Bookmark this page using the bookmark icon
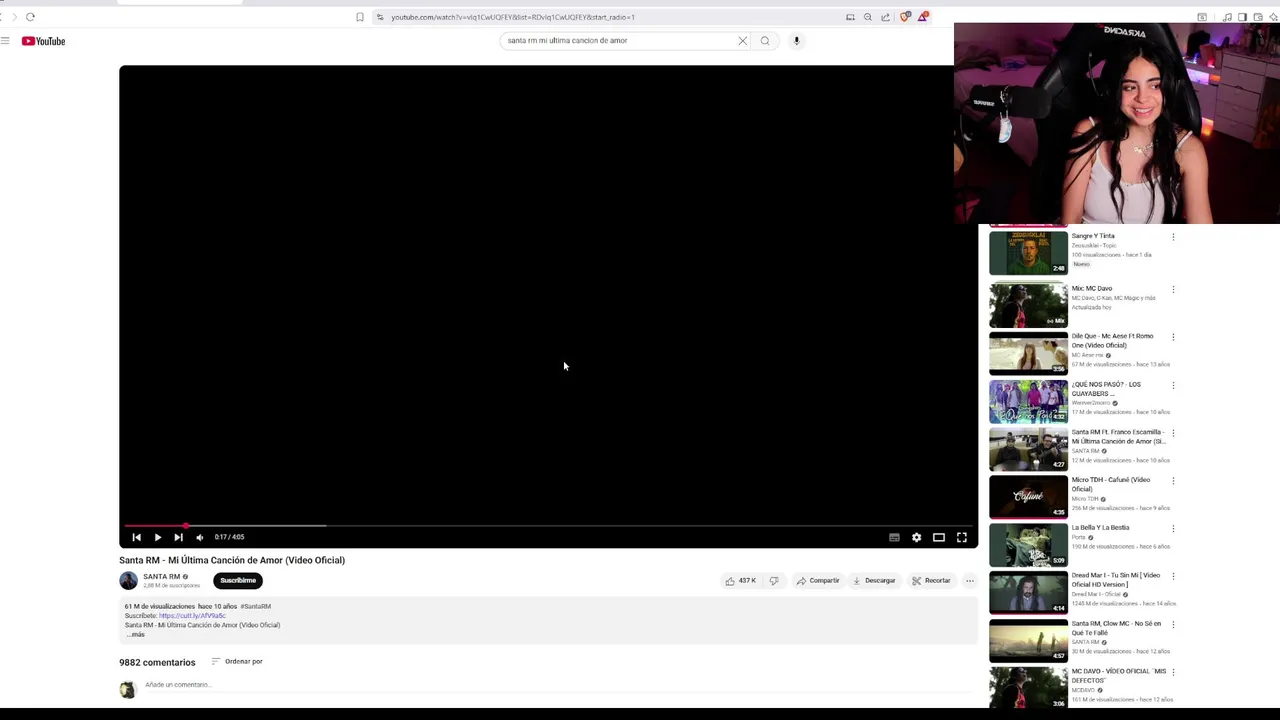The width and height of the screenshot is (1280, 720). tap(360, 17)
